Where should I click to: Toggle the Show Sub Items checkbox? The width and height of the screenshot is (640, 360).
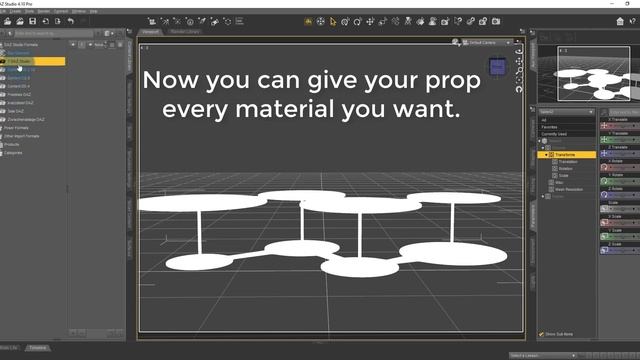point(541,334)
